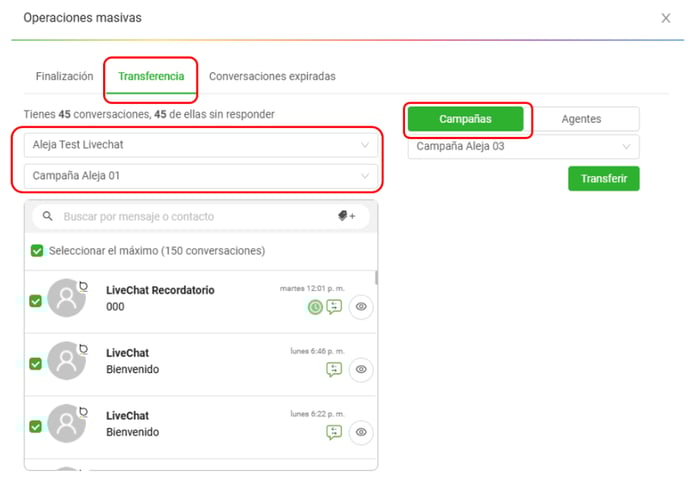Screen dimensions: 688x485
Task: Select the Agentes destination option
Action: click(x=581, y=119)
